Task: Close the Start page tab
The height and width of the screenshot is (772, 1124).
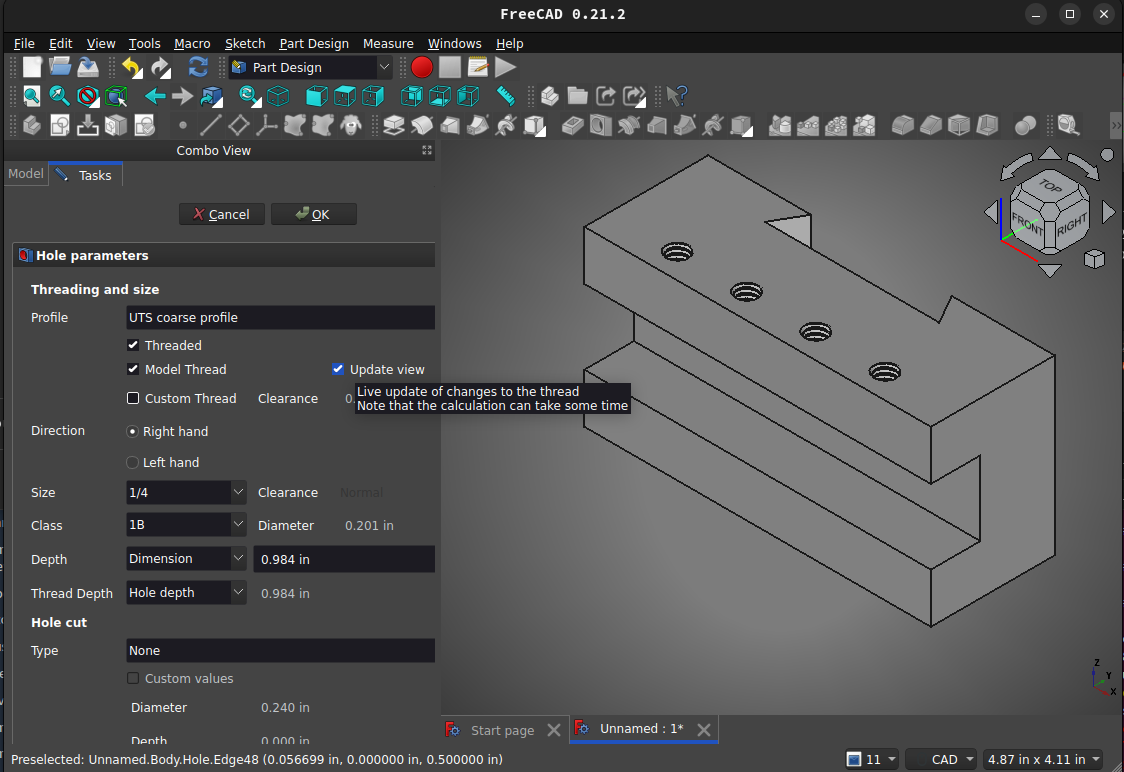Action: point(554,730)
